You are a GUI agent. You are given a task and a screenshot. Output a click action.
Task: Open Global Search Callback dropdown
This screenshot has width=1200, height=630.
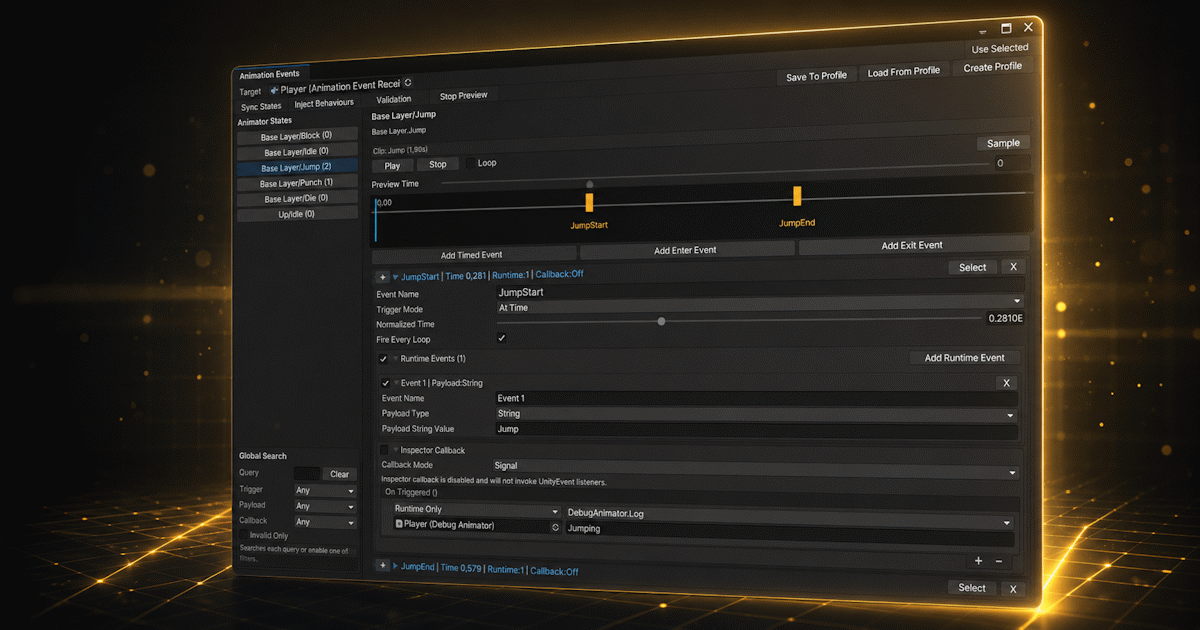click(325, 522)
